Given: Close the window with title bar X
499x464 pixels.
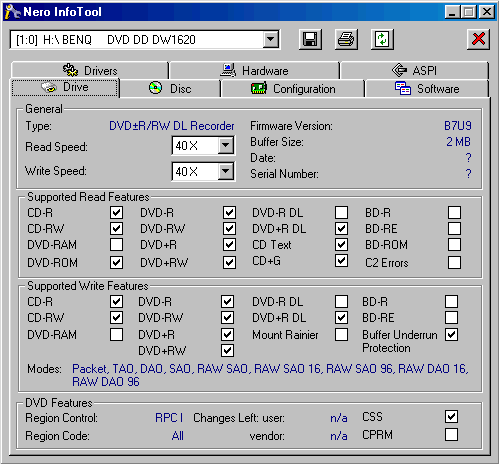Looking at the screenshot, I should coord(487,12).
